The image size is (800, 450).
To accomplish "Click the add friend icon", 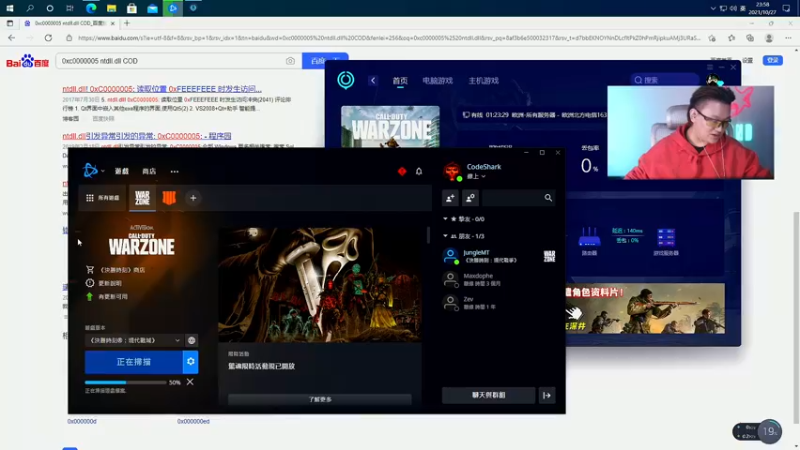I will tap(451, 198).
